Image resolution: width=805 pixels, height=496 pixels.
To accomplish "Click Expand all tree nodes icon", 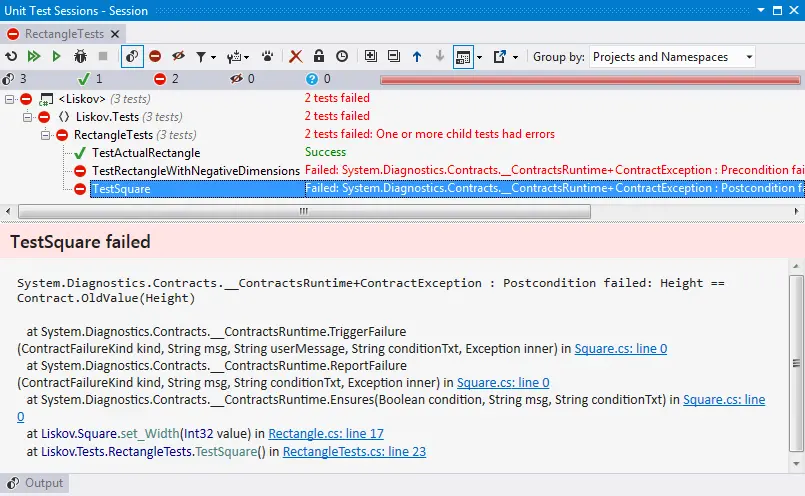I will tap(371, 56).
